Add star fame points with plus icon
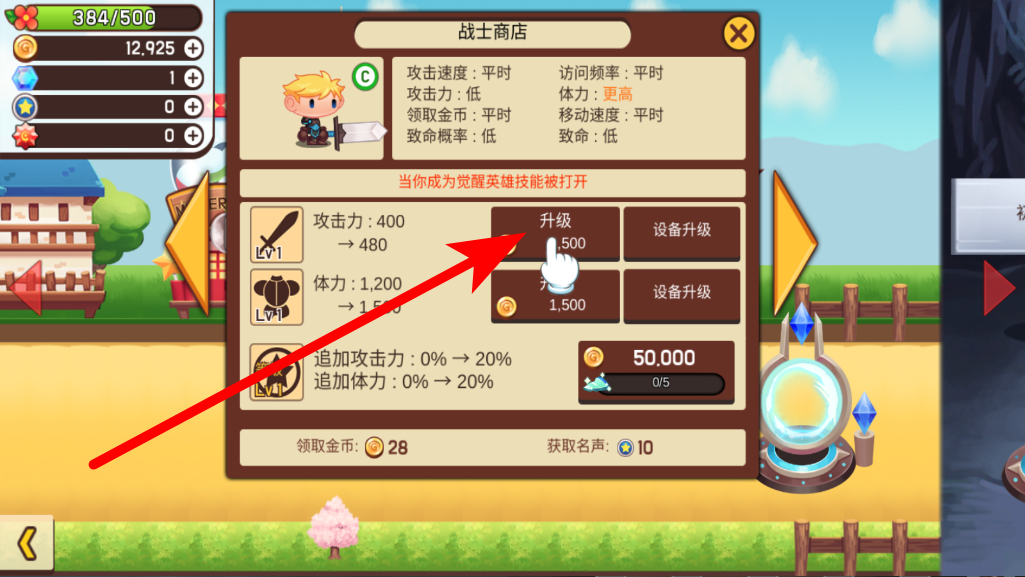The image size is (1025, 577). 193,107
